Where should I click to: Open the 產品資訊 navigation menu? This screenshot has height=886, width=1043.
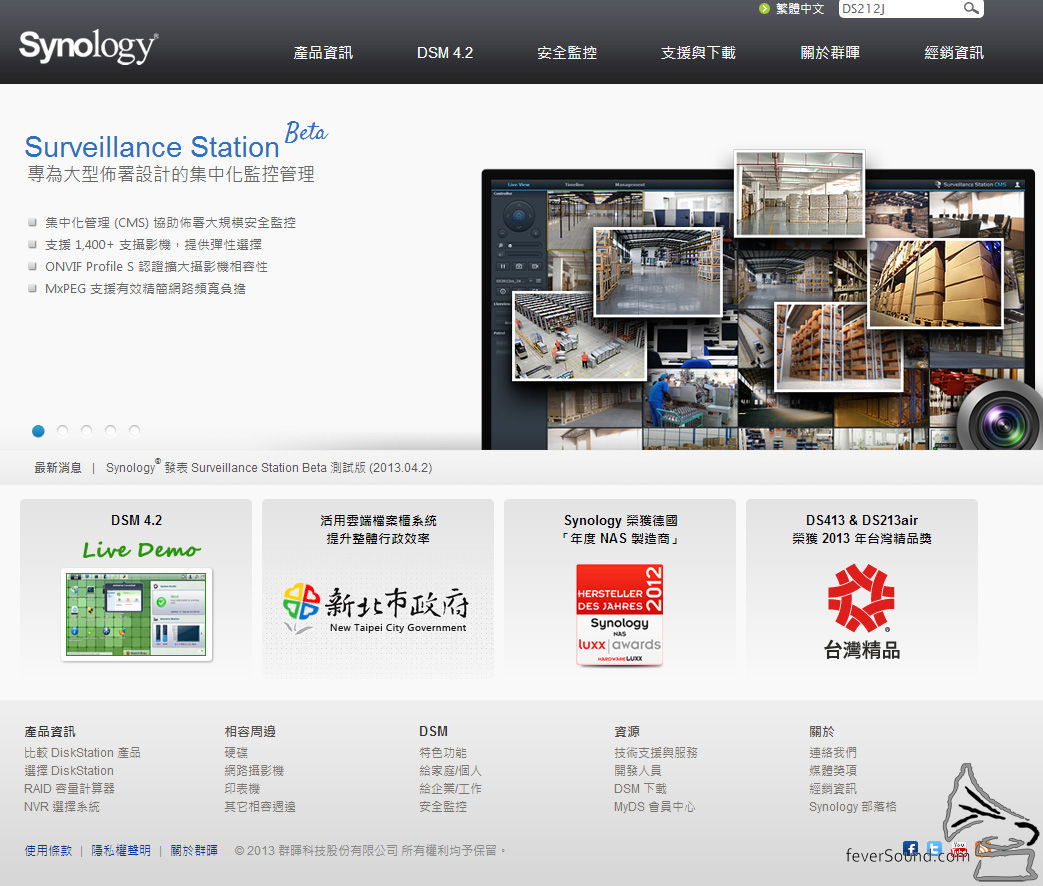(x=323, y=53)
